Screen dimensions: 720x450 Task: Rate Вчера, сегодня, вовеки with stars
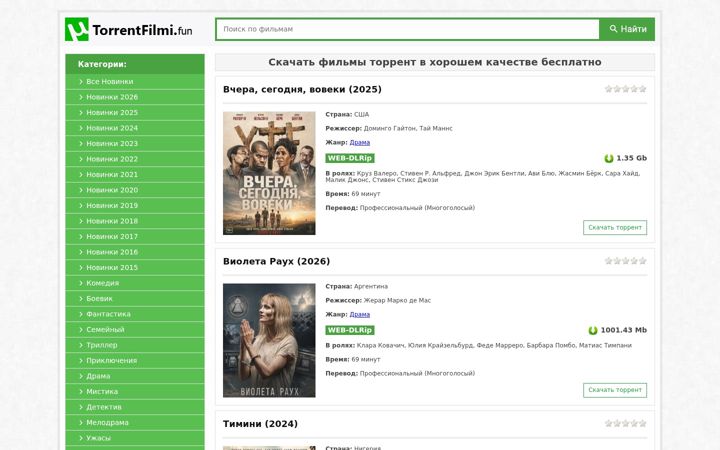[x=625, y=89]
